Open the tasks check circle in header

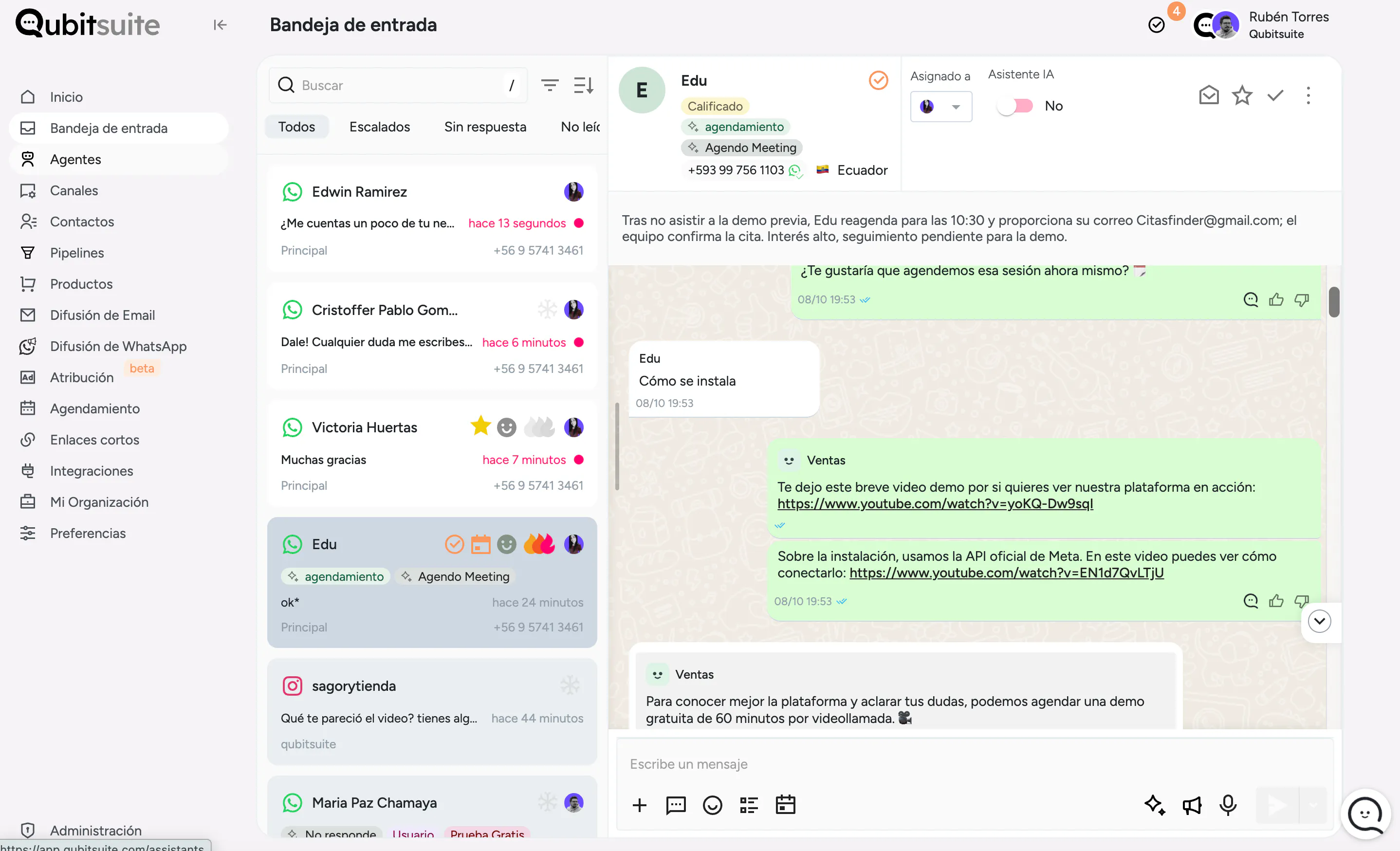tap(1156, 25)
